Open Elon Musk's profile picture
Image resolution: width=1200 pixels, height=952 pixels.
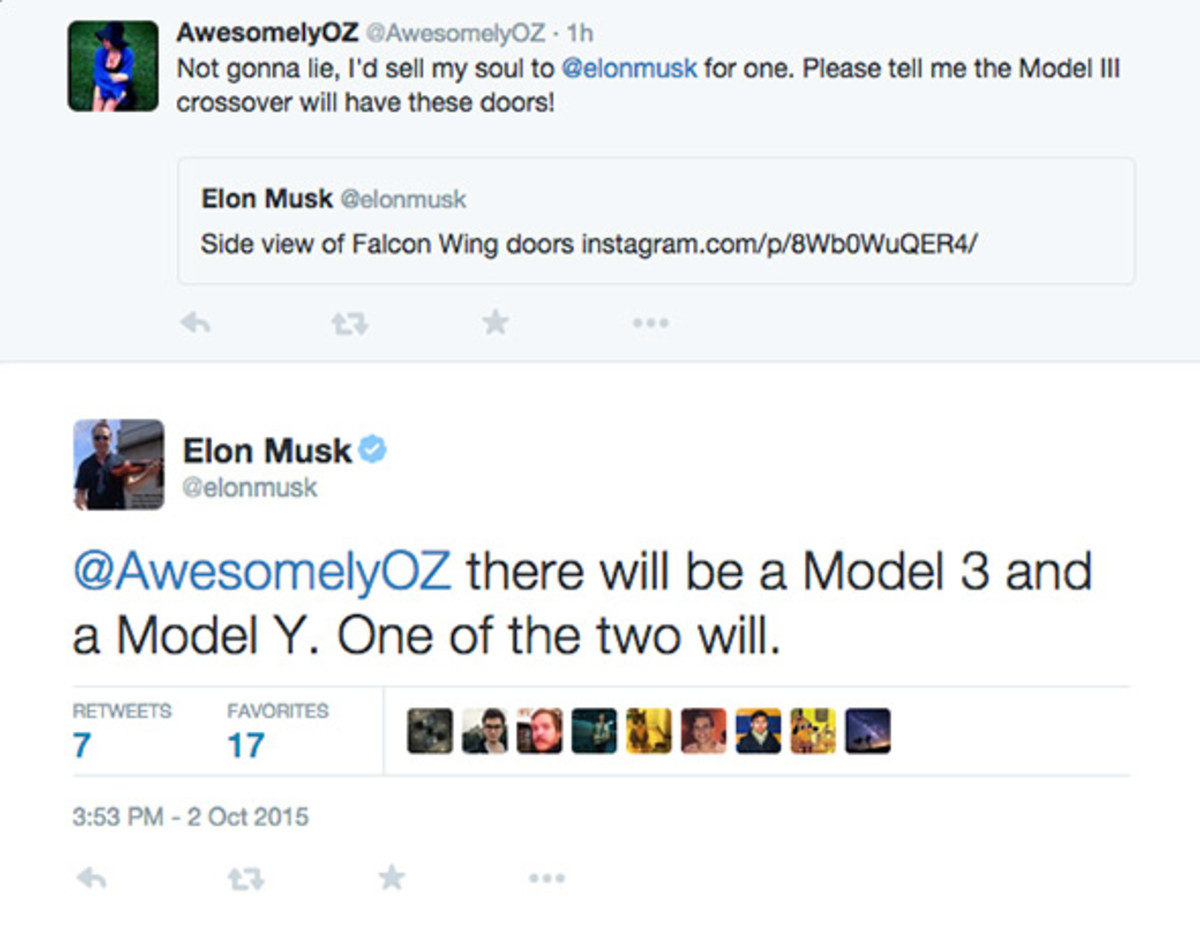tap(118, 464)
